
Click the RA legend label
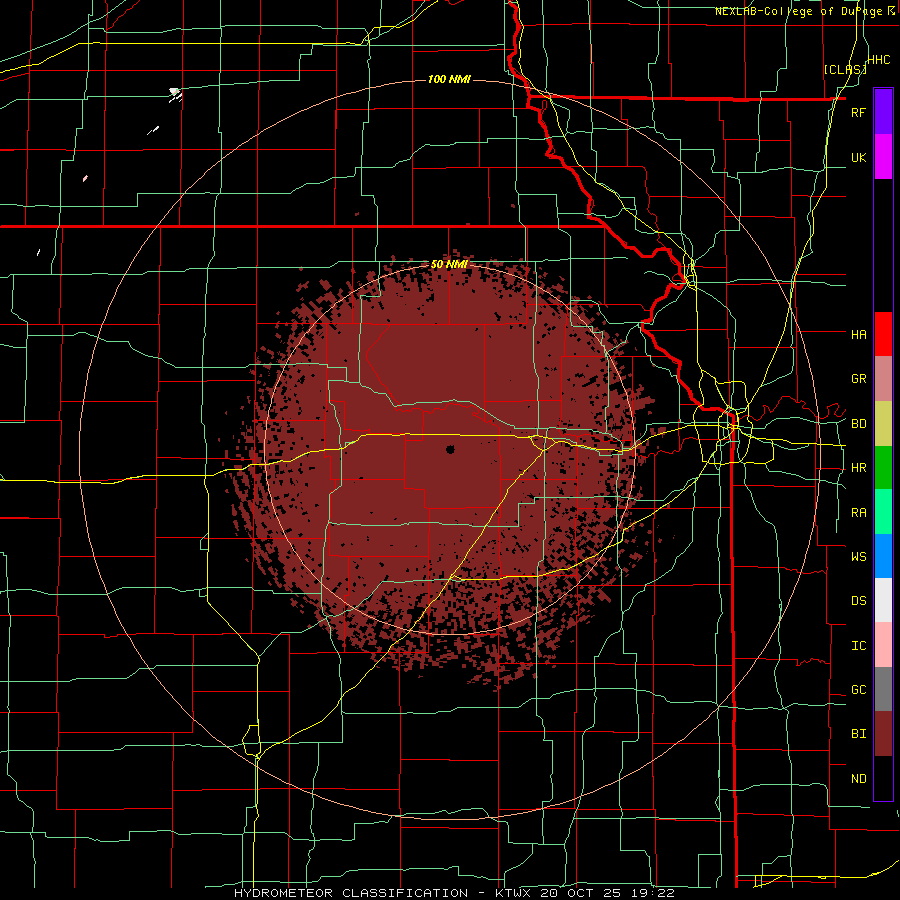pyautogui.click(x=858, y=512)
